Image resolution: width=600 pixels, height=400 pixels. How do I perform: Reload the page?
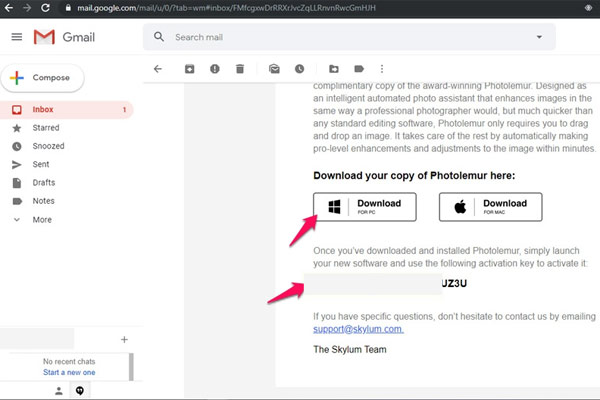click(x=45, y=8)
